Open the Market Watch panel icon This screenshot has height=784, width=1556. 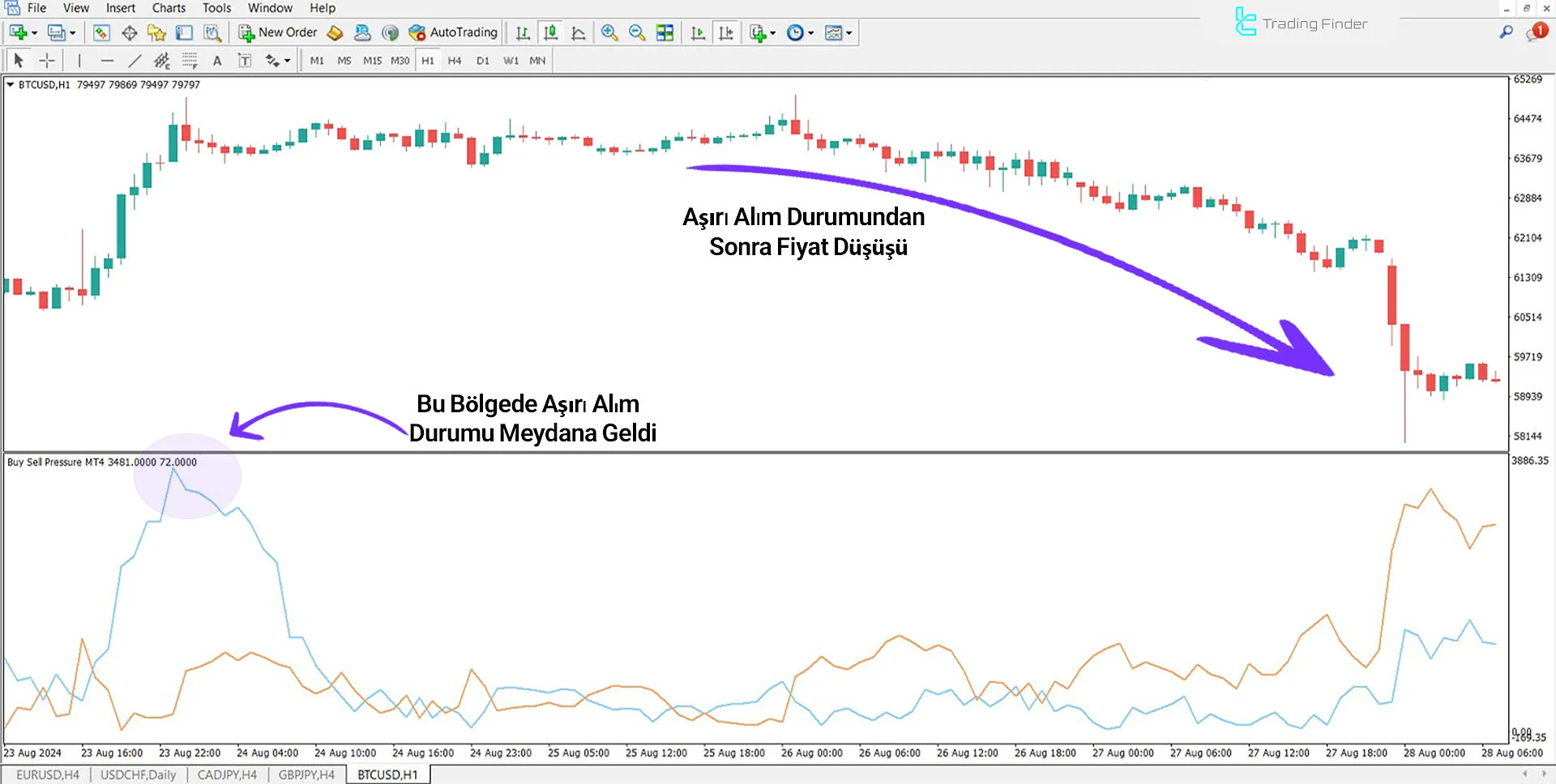pyautogui.click(x=101, y=32)
